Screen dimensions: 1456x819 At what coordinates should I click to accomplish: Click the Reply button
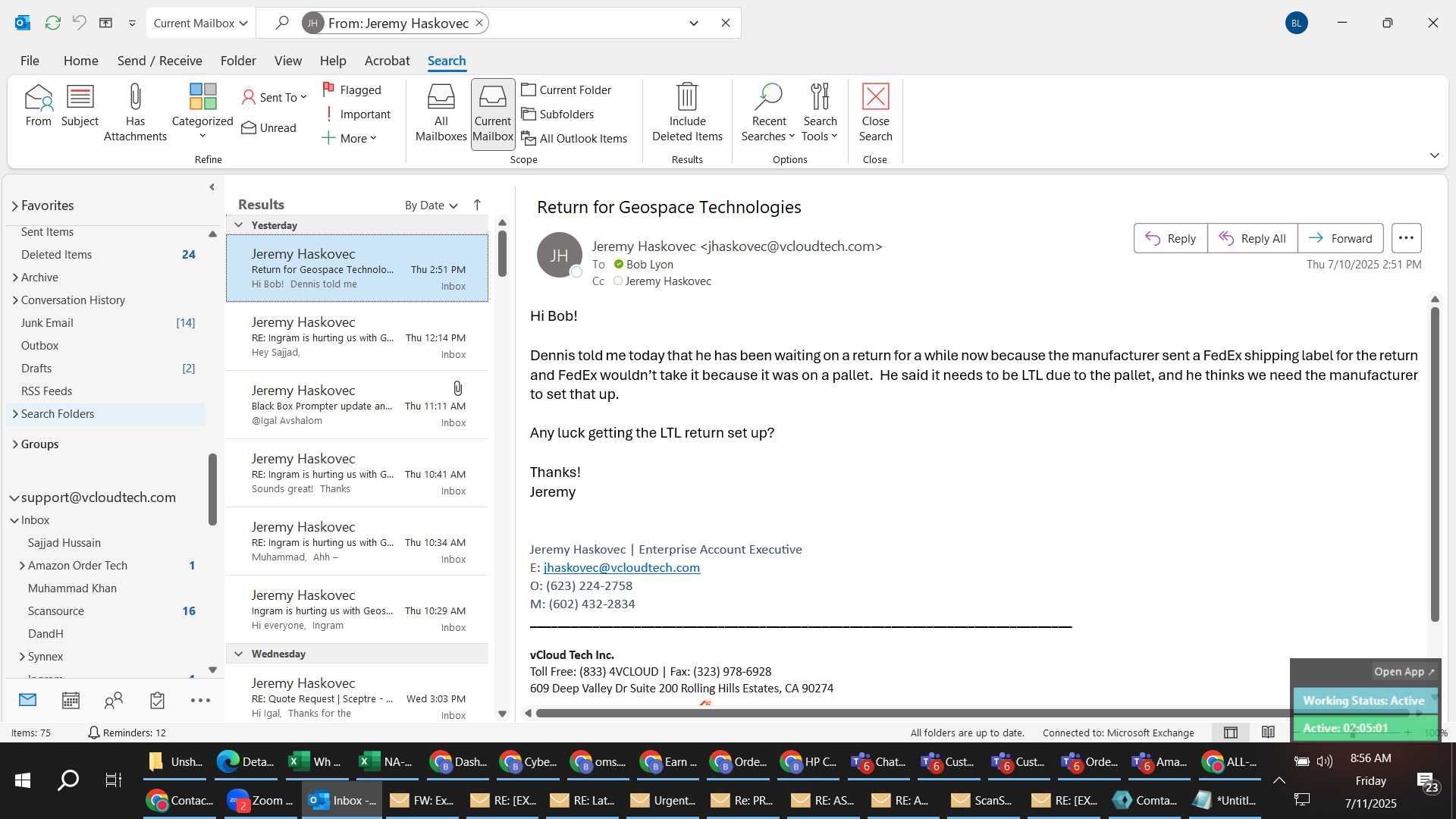(1170, 238)
